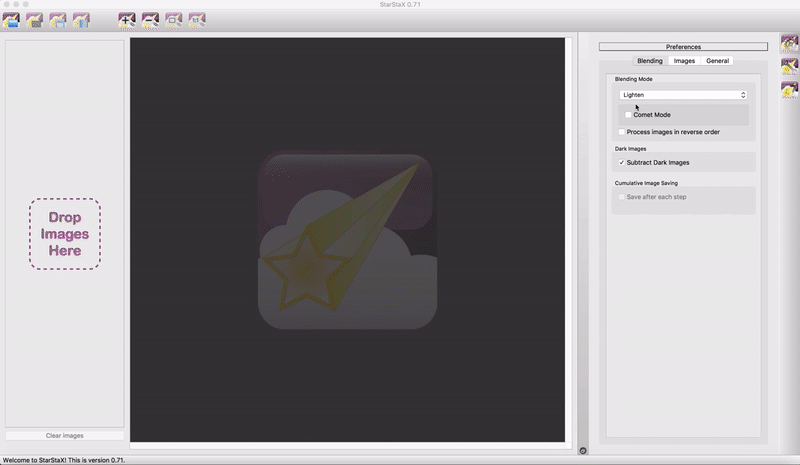
Task: Click the toolbar icon with the blue film strip
Action: [x=81, y=21]
